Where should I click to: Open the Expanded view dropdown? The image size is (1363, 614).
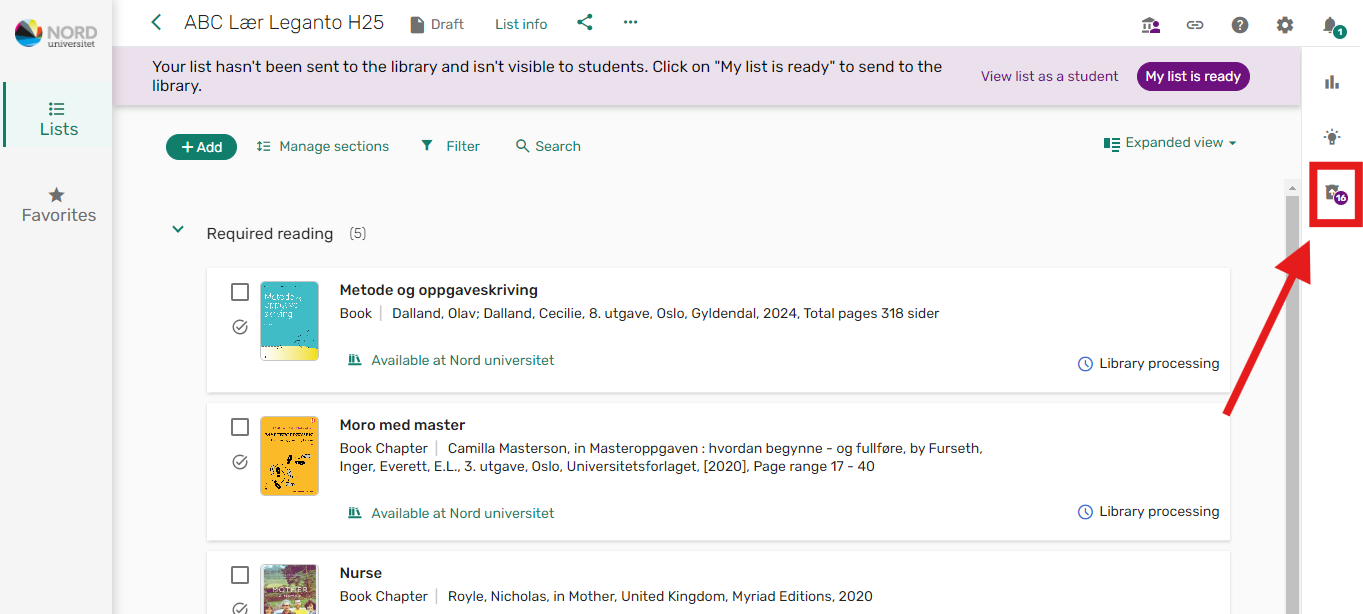[1170, 143]
